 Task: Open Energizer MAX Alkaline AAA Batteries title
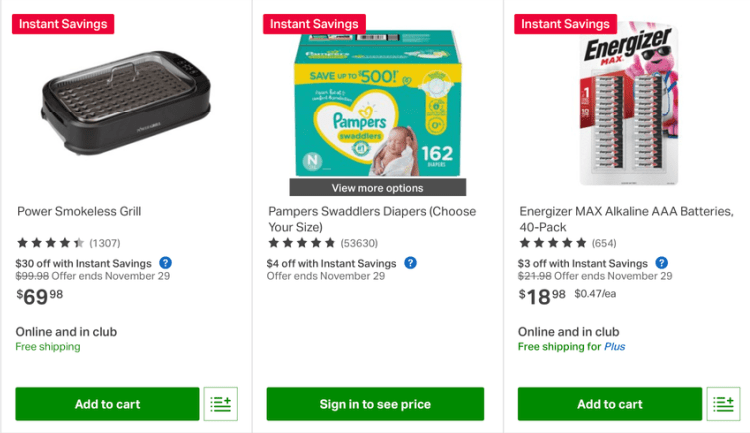pos(626,219)
